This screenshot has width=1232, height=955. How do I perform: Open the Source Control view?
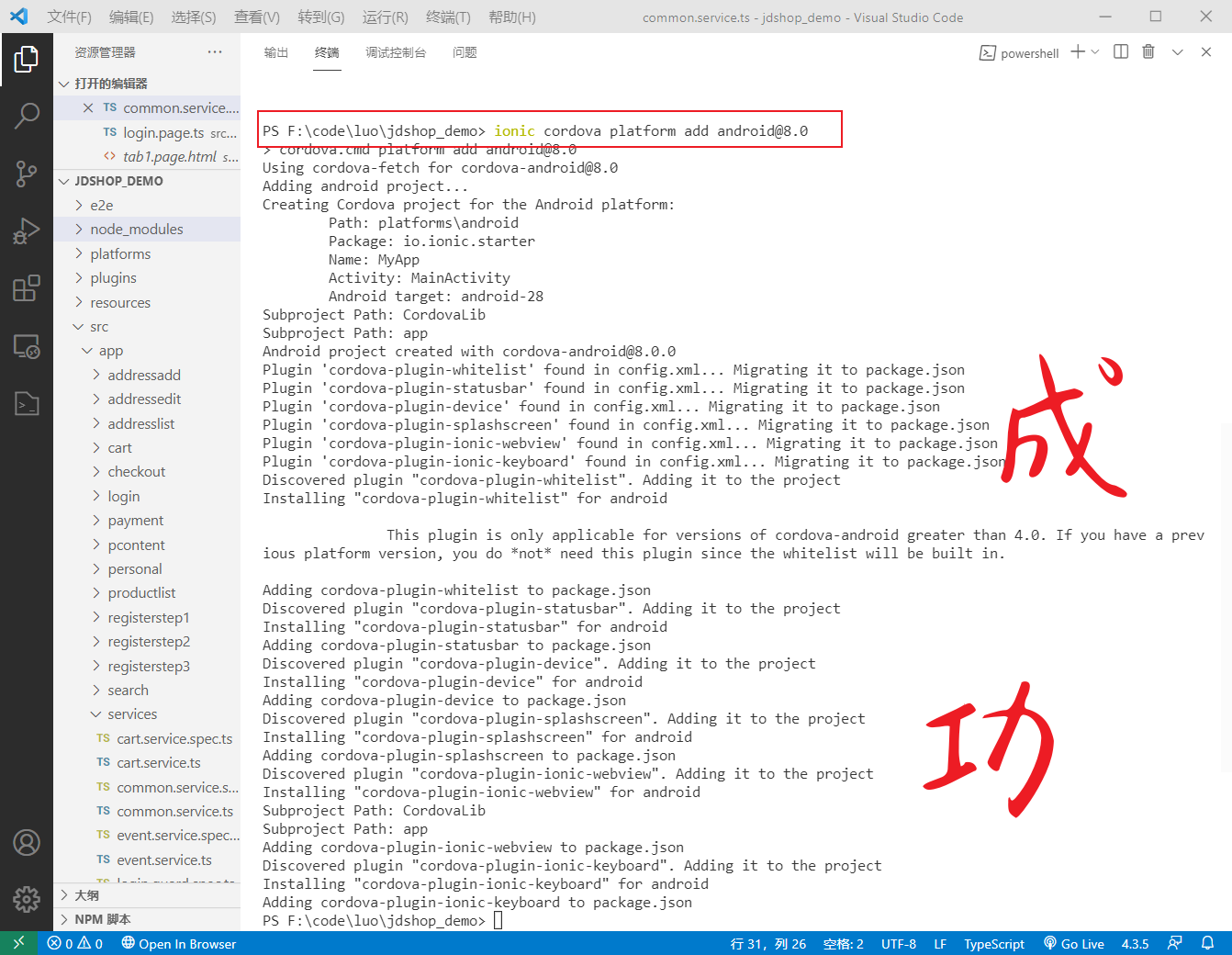(27, 174)
